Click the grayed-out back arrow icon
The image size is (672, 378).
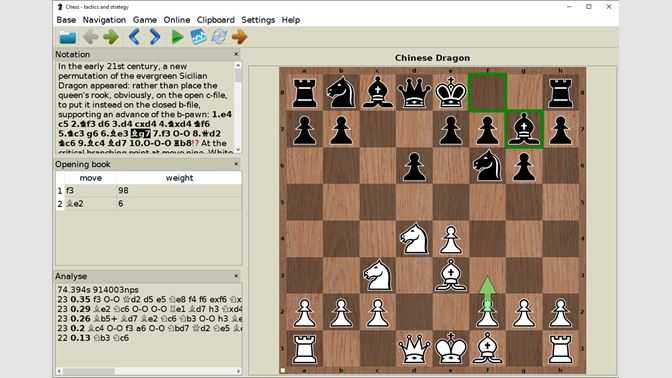click(x=90, y=37)
